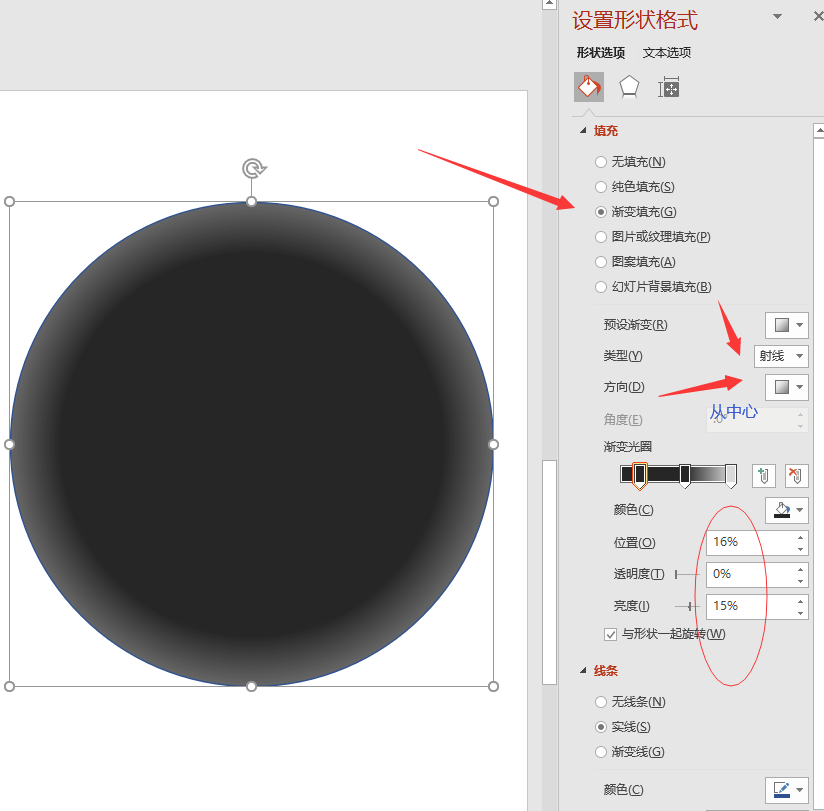Increase the 位置 position value

(x=800, y=537)
